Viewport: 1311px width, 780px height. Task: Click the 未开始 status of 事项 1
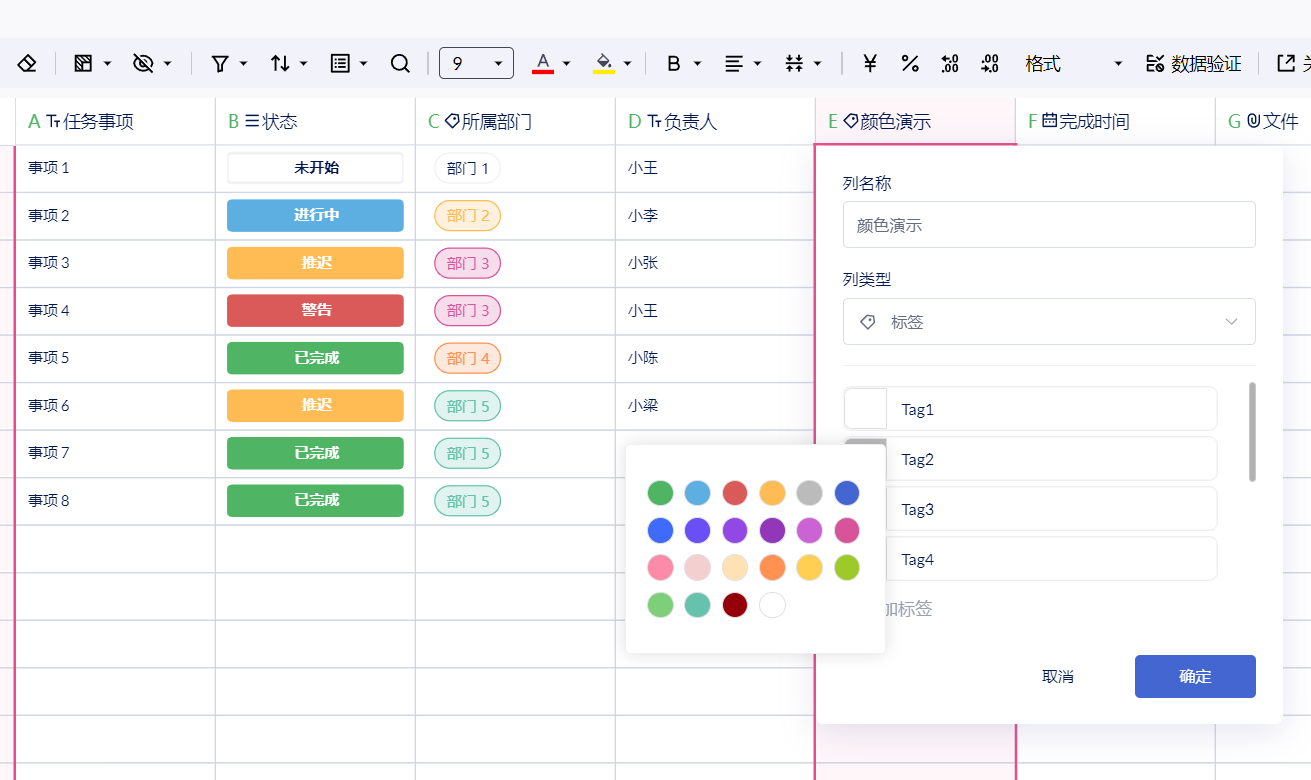(315, 168)
